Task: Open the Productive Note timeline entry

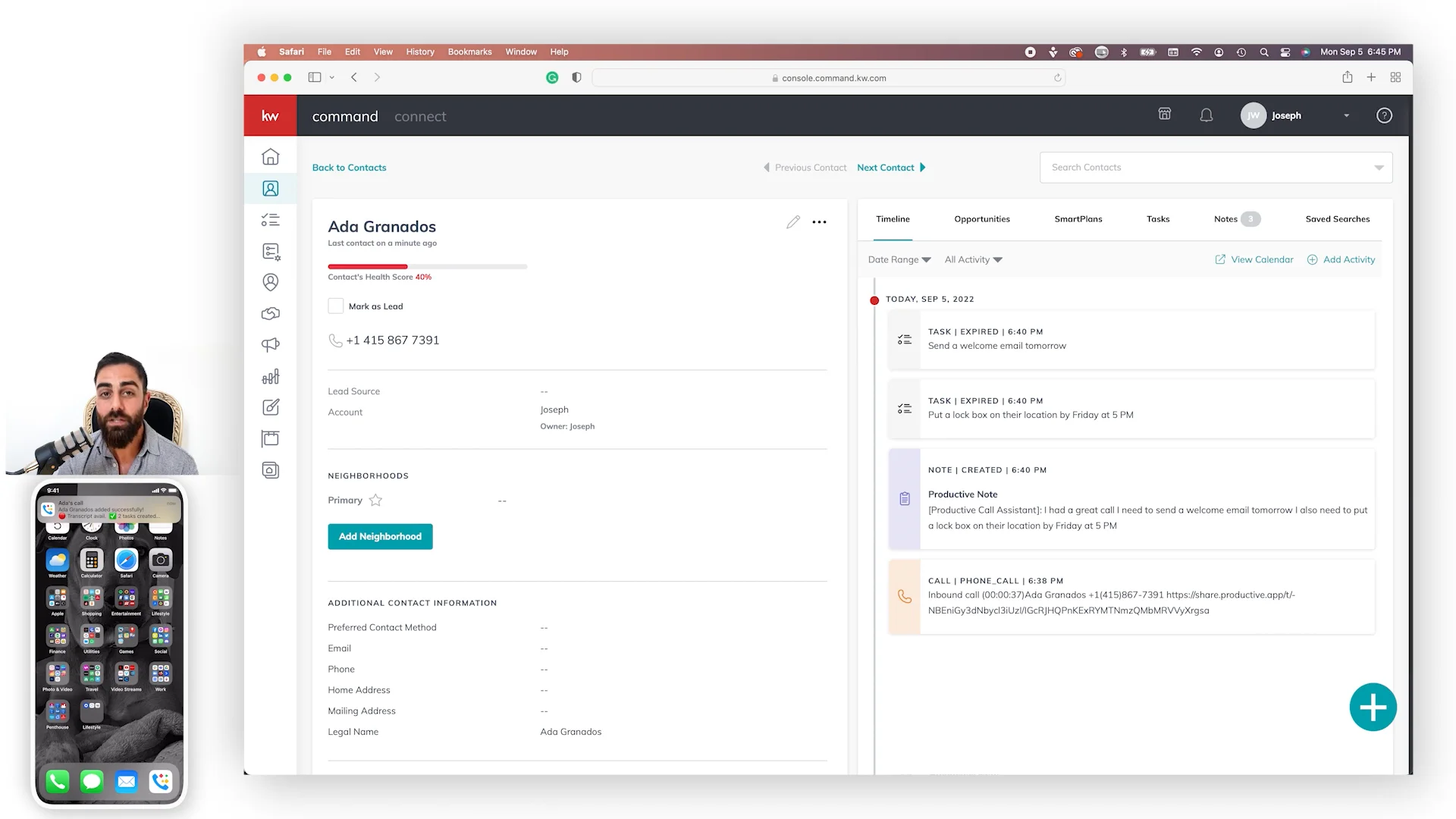Action: 1131,499
